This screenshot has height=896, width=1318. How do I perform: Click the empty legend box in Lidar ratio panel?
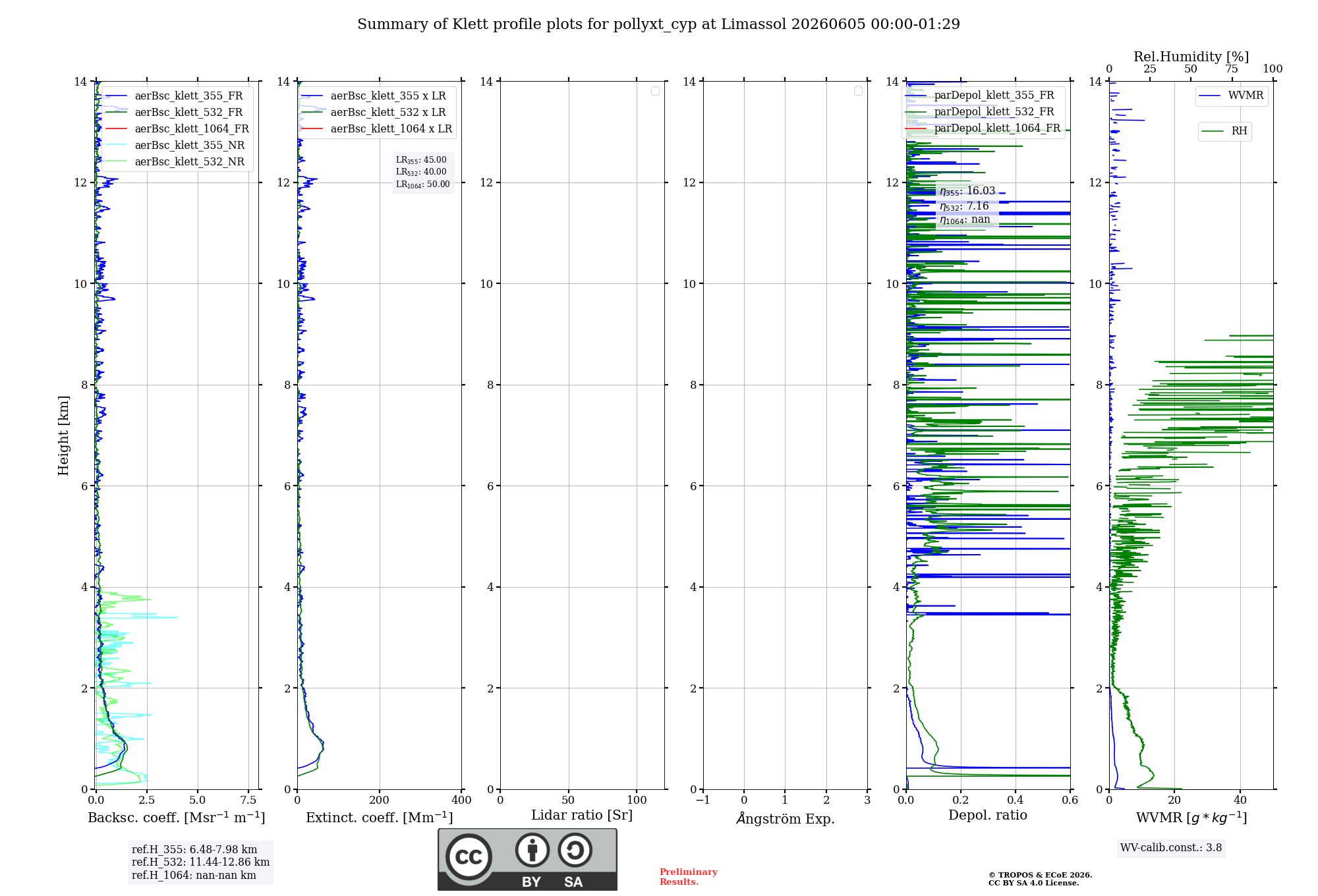pyautogui.click(x=655, y=91)
